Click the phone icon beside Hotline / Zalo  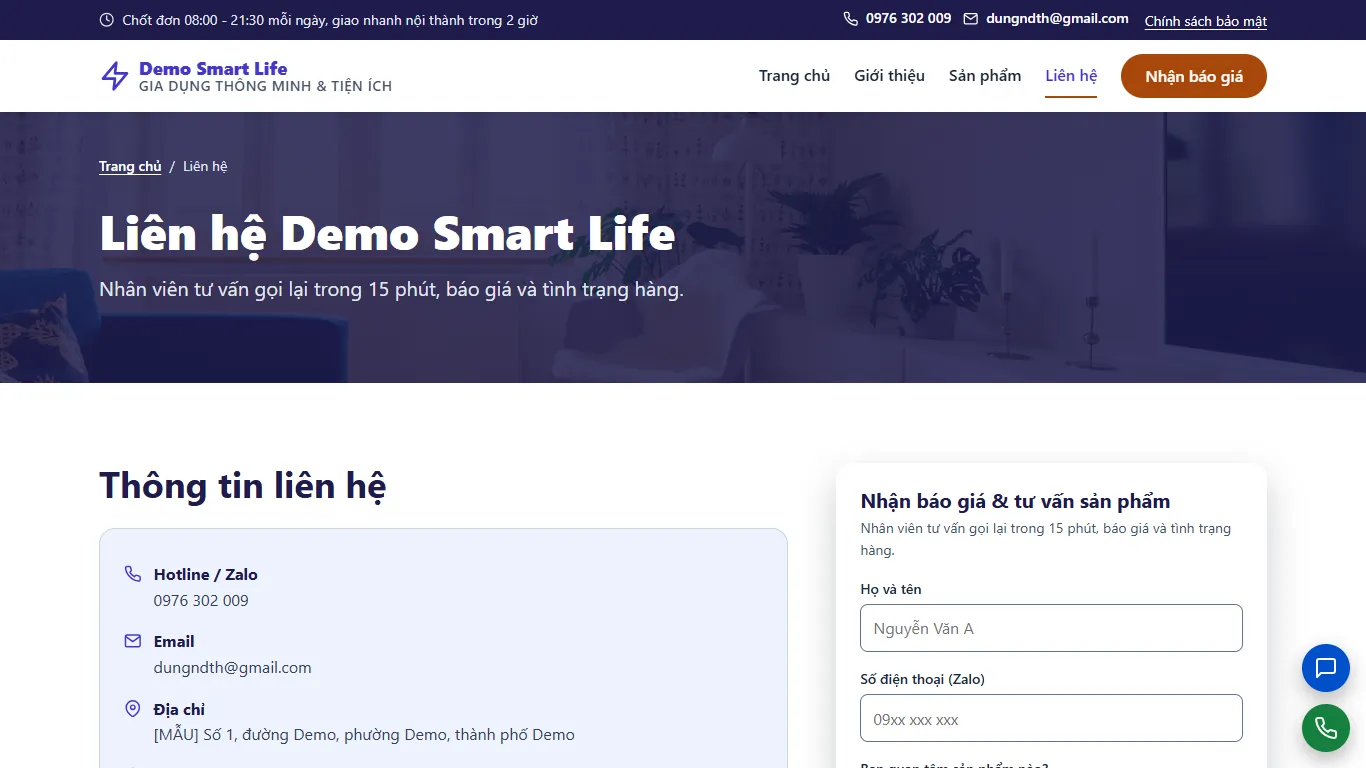(x=132, y=574)
